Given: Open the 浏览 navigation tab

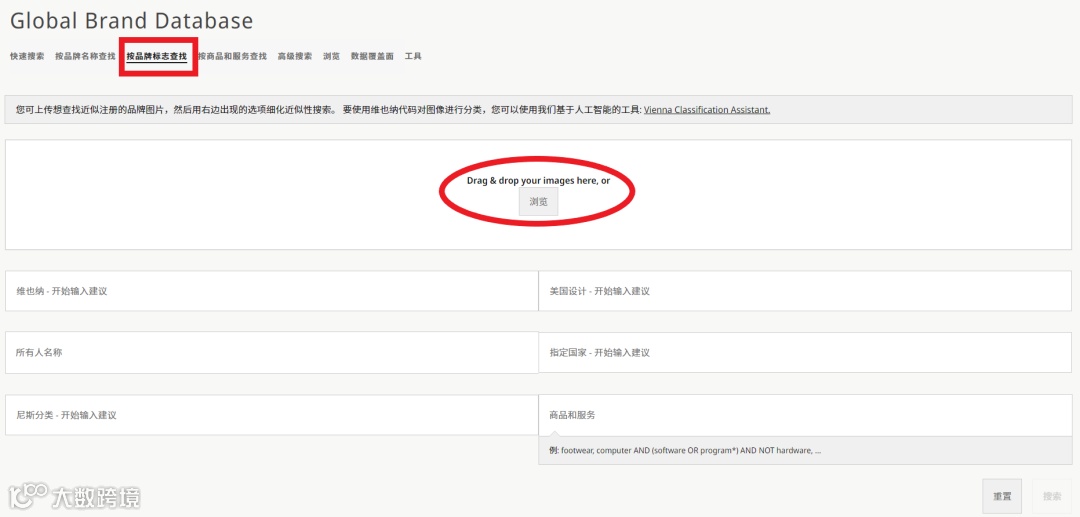Looking at the screenshot, I should [x=331, y=56].
